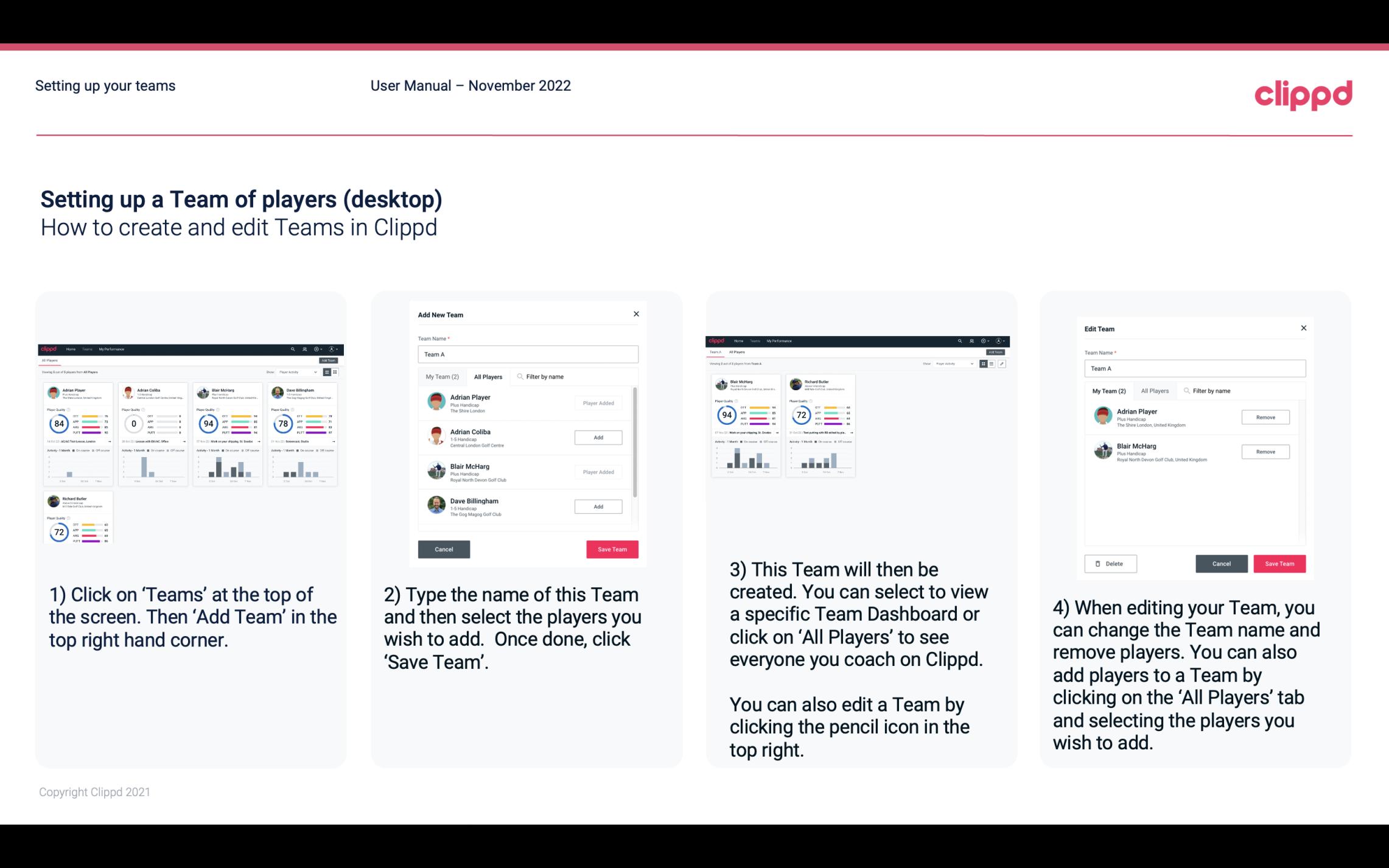Viewport: 1389px width, 868px height.
Task: Click the red 'Save Team' button
Action: (611, 548)
